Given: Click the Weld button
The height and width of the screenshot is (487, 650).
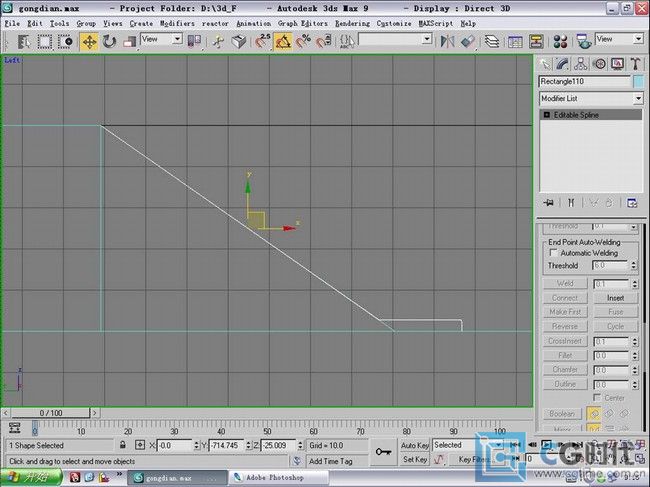Looking at the screenshot, I should 565,283.
